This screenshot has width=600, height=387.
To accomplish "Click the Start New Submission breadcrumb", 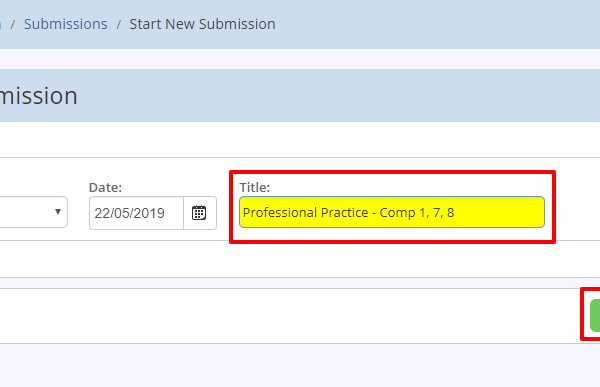I will (202, 24).
